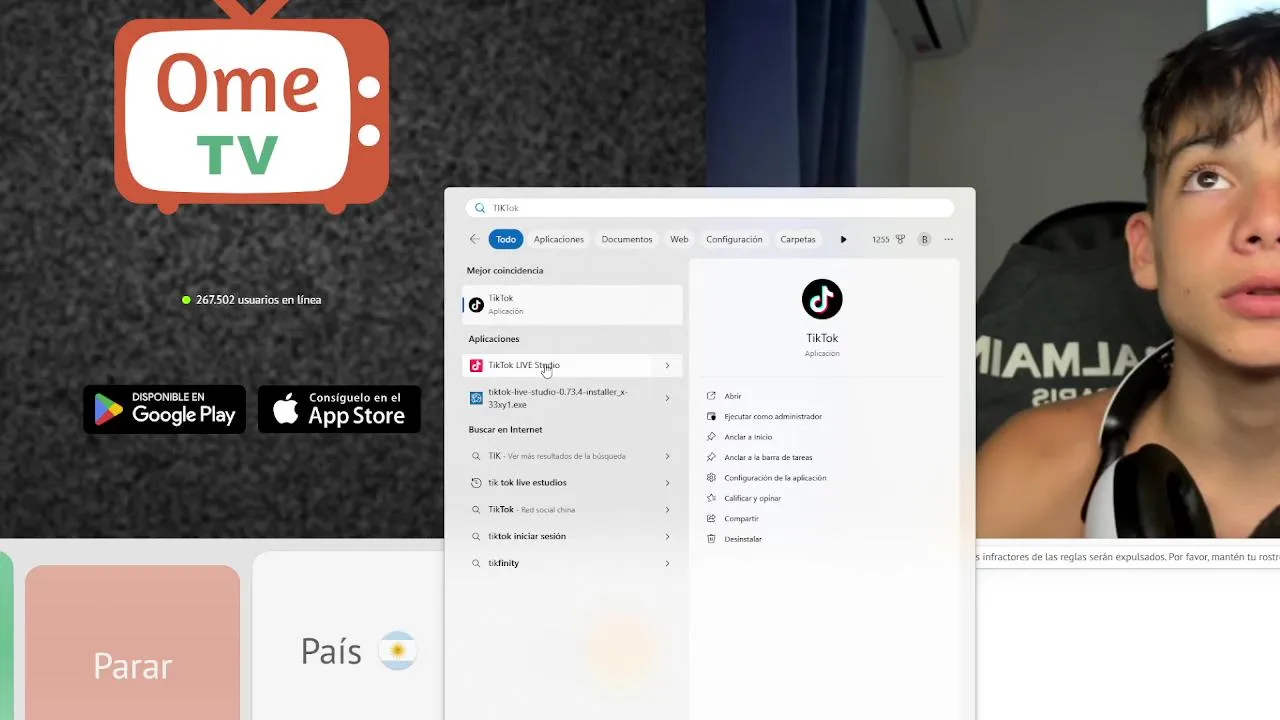This screenshot has height=720, width=1280.
Task: Click the installer exe file icon
Action: click(x=476, y=398)
